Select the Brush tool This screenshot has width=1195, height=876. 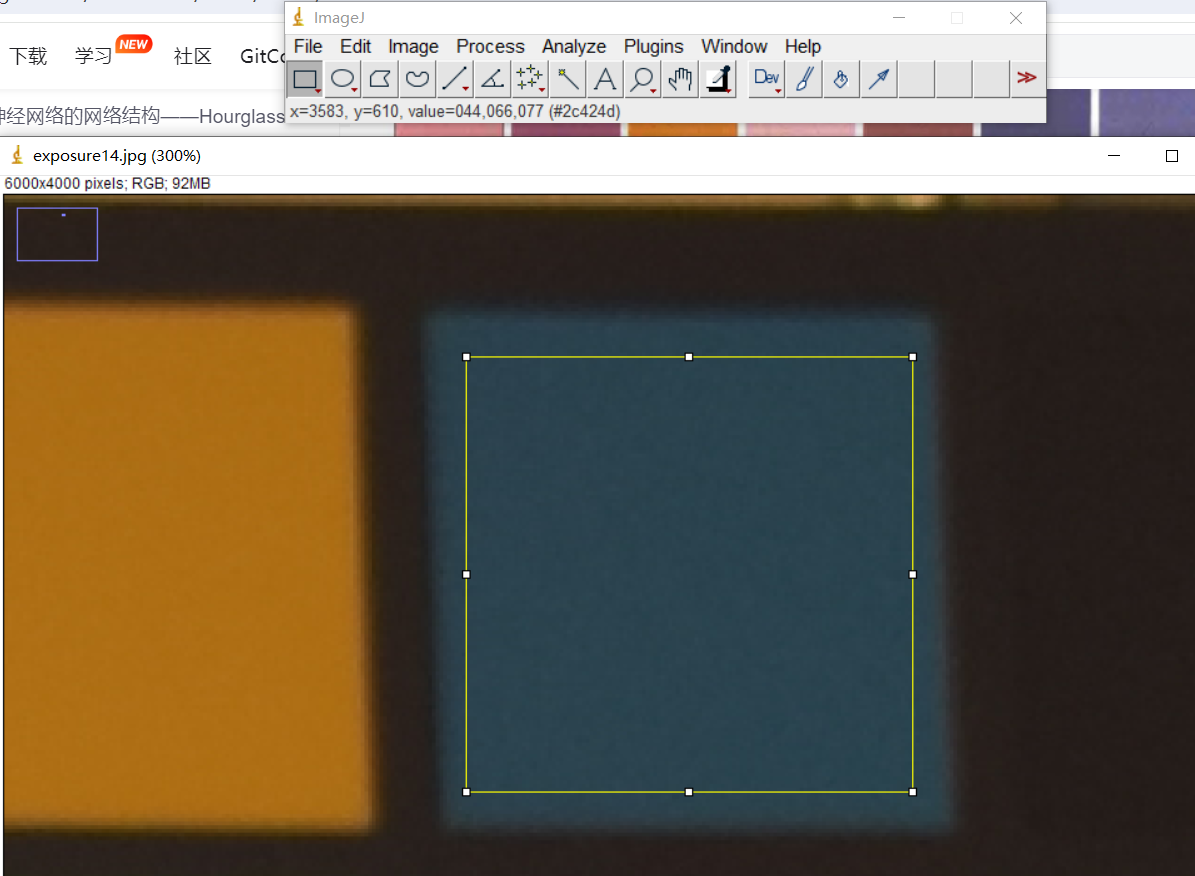[x=804, y=79]
